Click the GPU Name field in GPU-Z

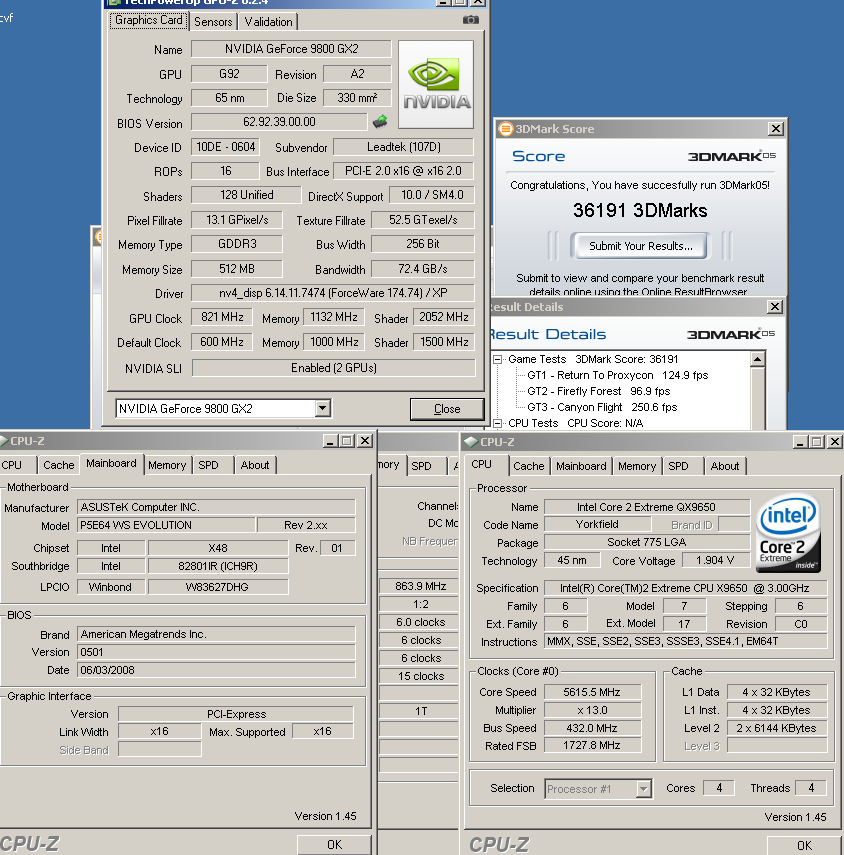291,49
